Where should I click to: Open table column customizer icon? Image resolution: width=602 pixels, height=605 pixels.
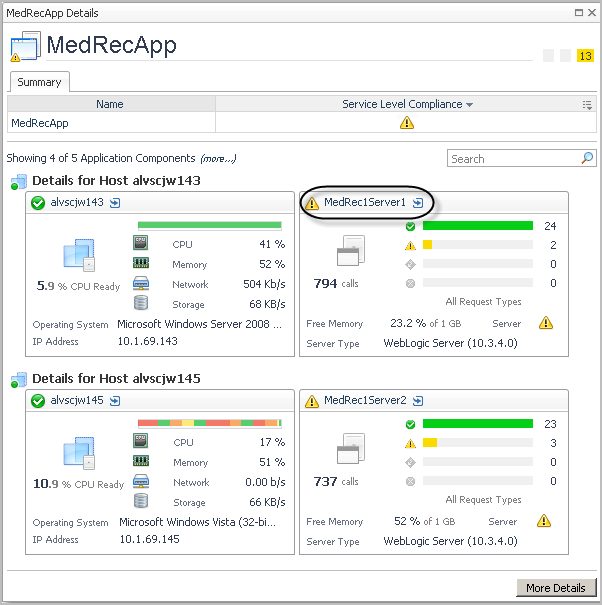tap(587, 104)
